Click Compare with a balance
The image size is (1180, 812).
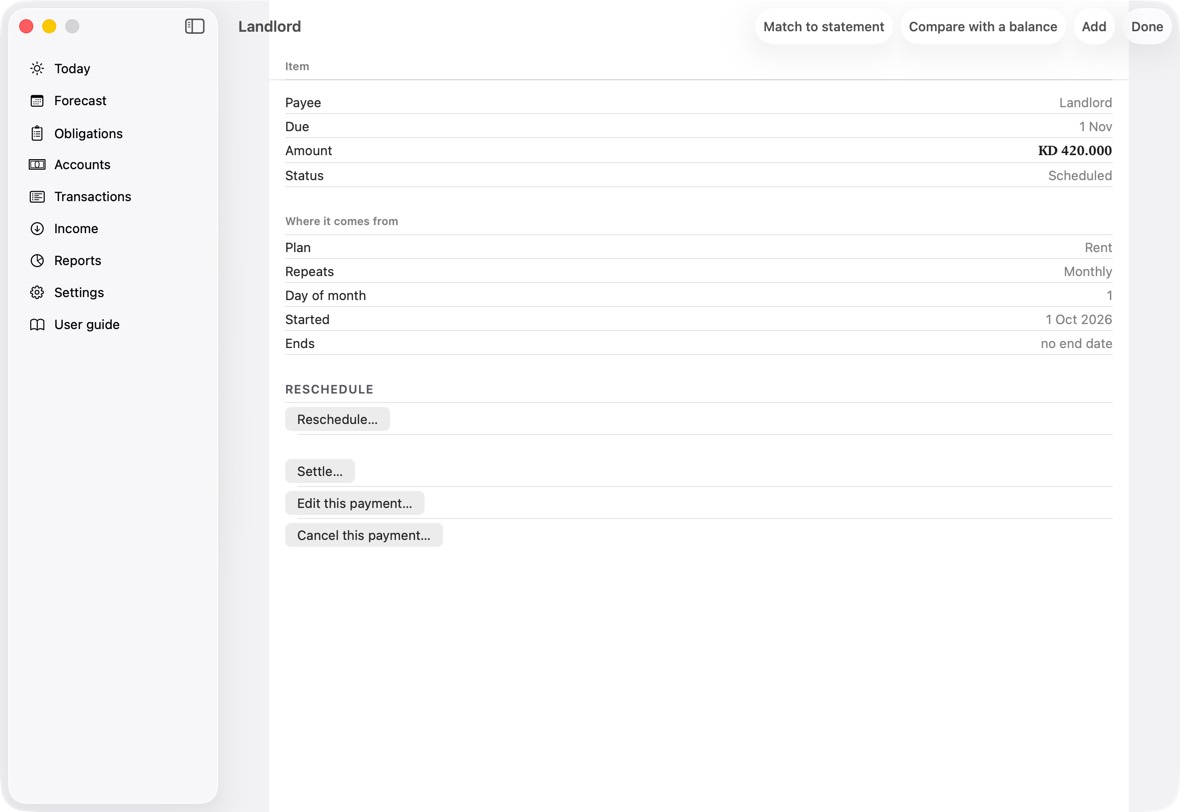click(983, 26)
